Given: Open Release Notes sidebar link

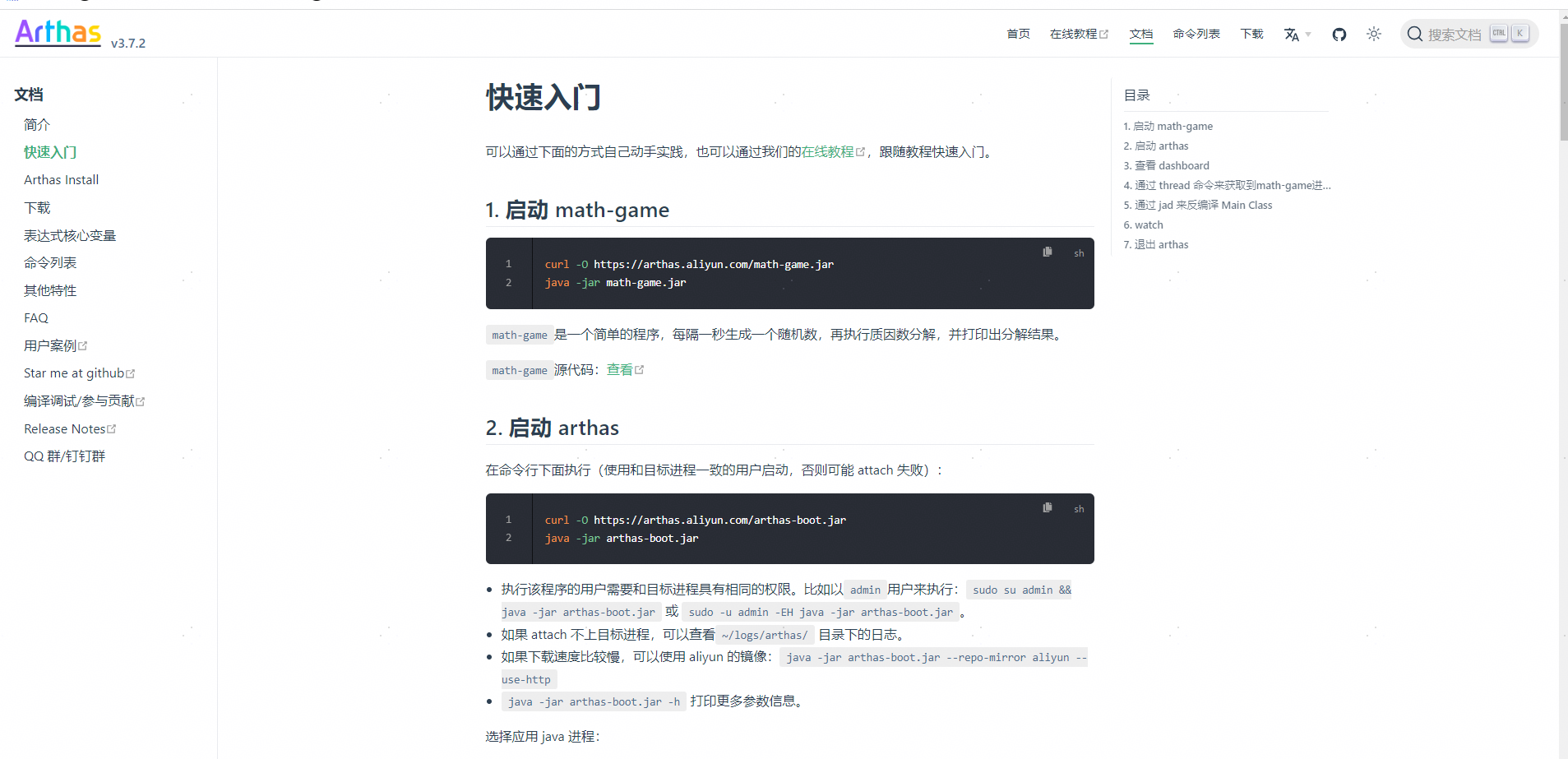Looking at the screenshot, I should 70,429.
